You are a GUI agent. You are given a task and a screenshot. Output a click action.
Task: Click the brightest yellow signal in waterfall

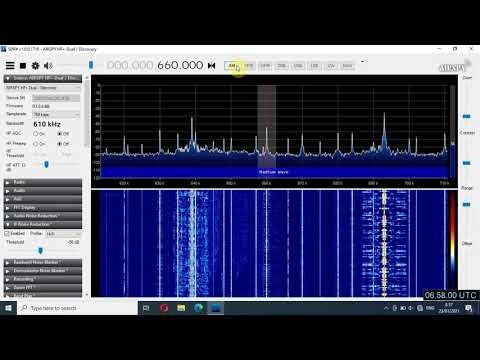tap(384, 243)
